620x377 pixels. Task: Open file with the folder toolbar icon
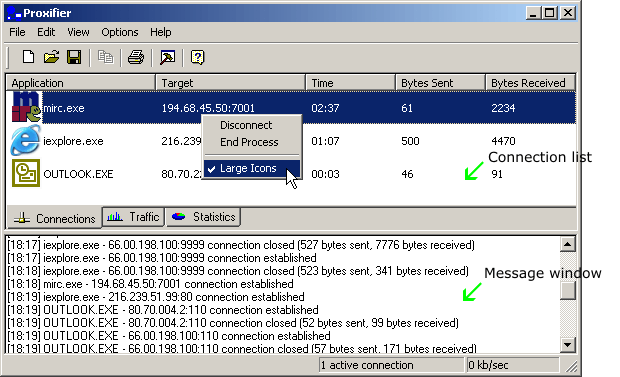tap(51, 57)
